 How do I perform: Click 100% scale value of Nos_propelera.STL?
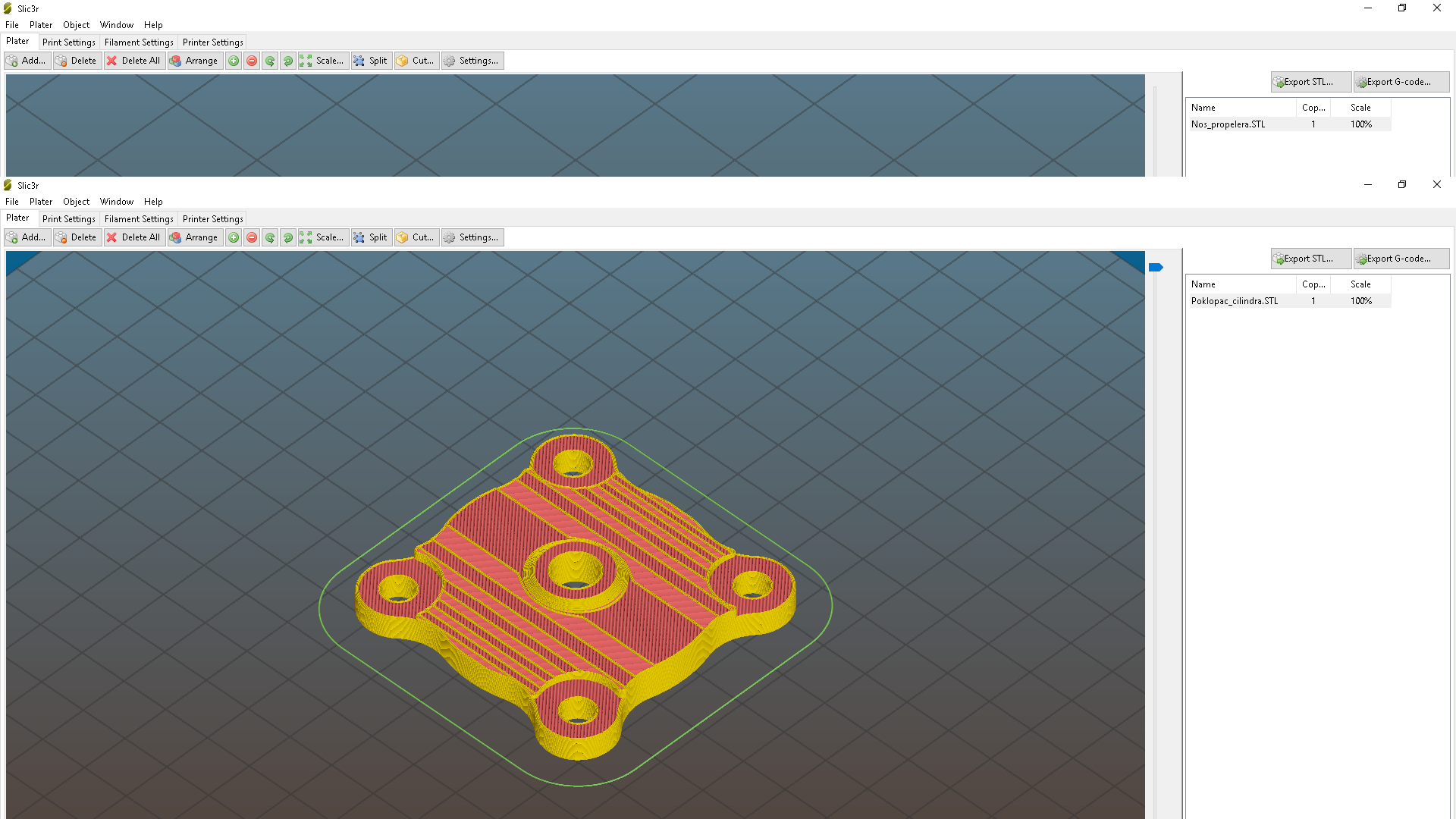[1361, 124]
